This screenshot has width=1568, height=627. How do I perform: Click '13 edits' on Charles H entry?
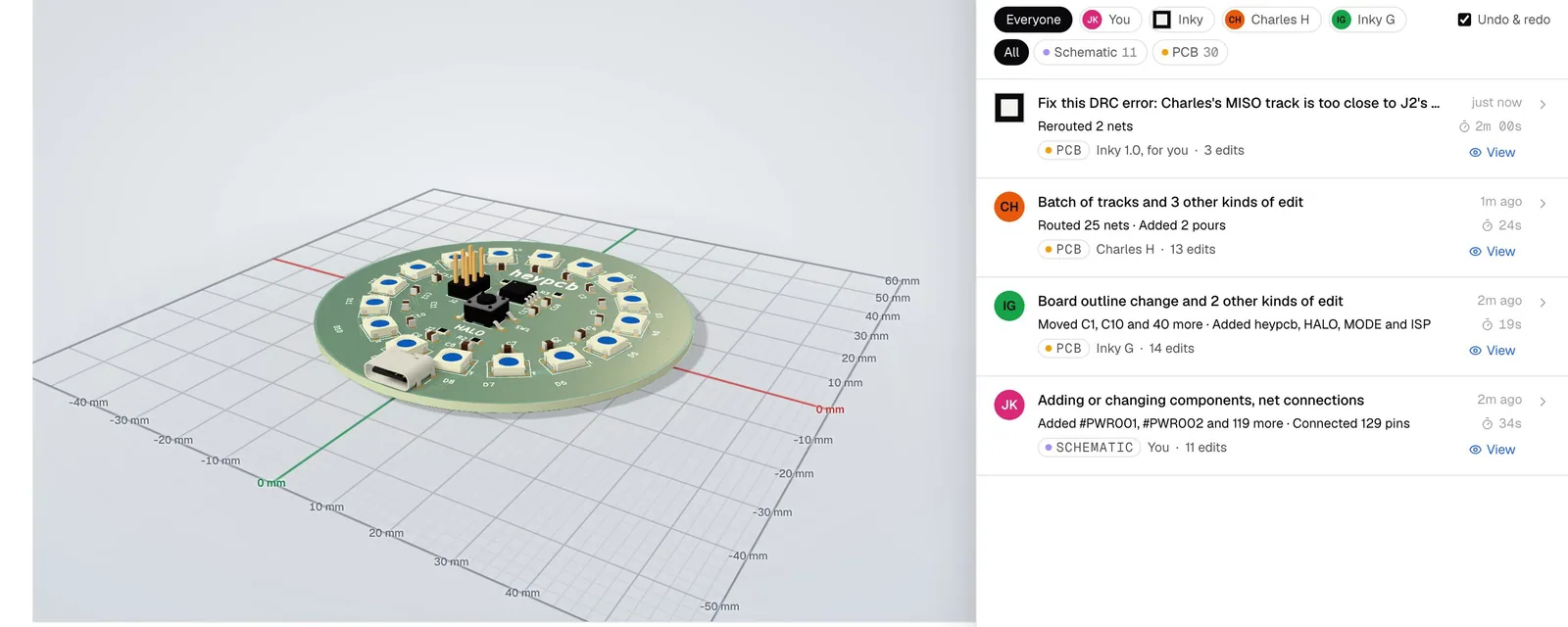[1193, 249]
